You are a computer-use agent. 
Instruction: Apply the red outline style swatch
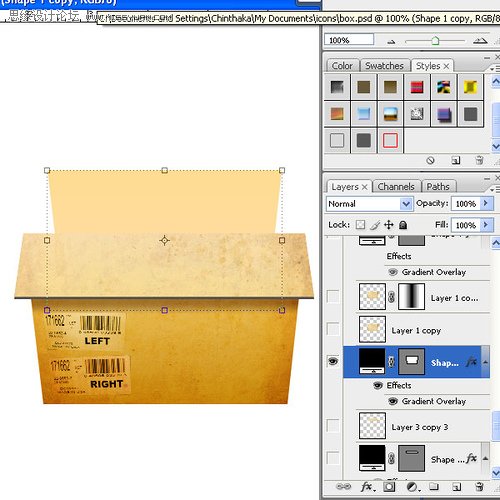click(390, 140)
